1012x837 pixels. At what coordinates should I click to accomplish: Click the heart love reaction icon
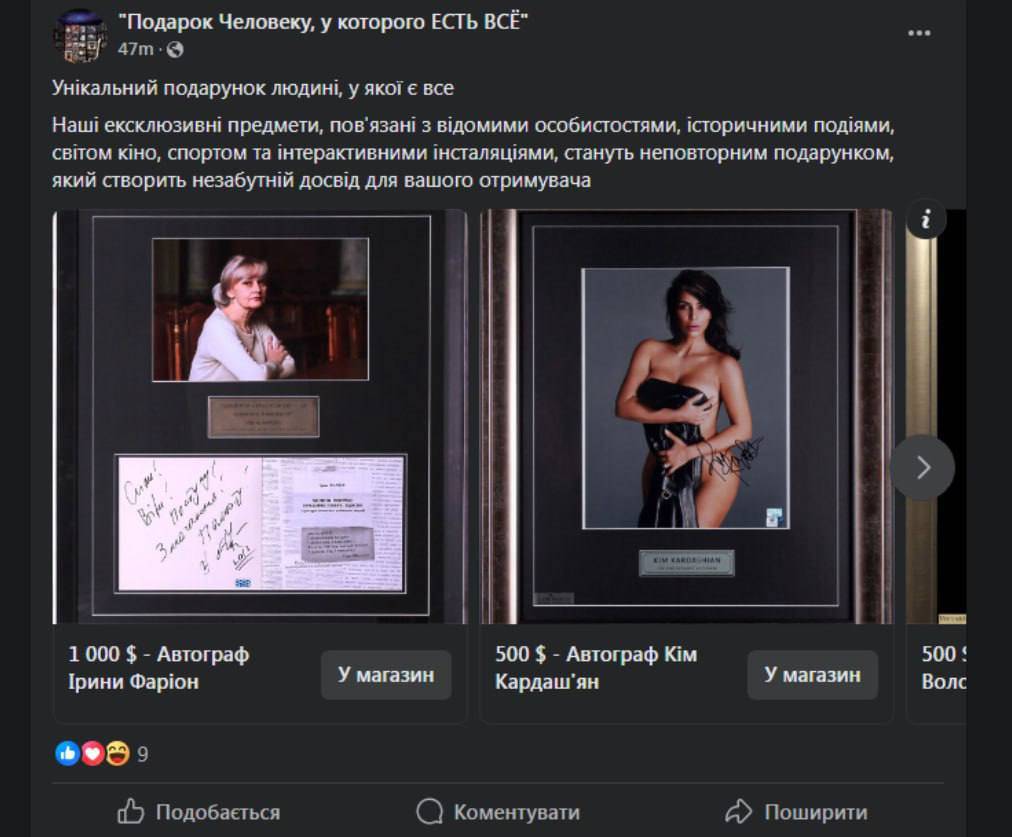tap(92, 753)
